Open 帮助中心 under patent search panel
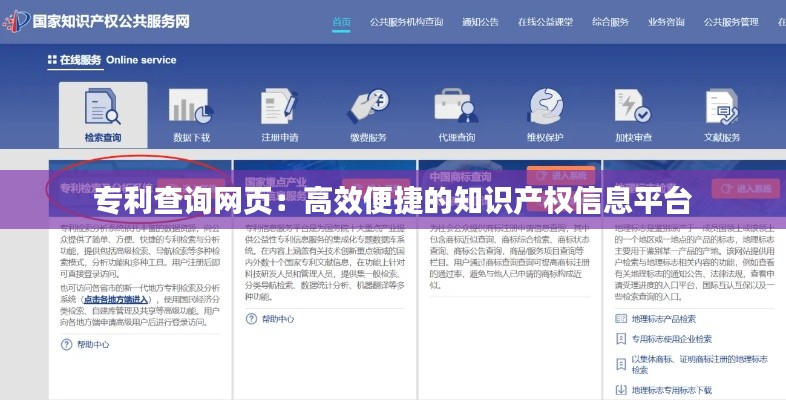 click(x=92, y=344)
